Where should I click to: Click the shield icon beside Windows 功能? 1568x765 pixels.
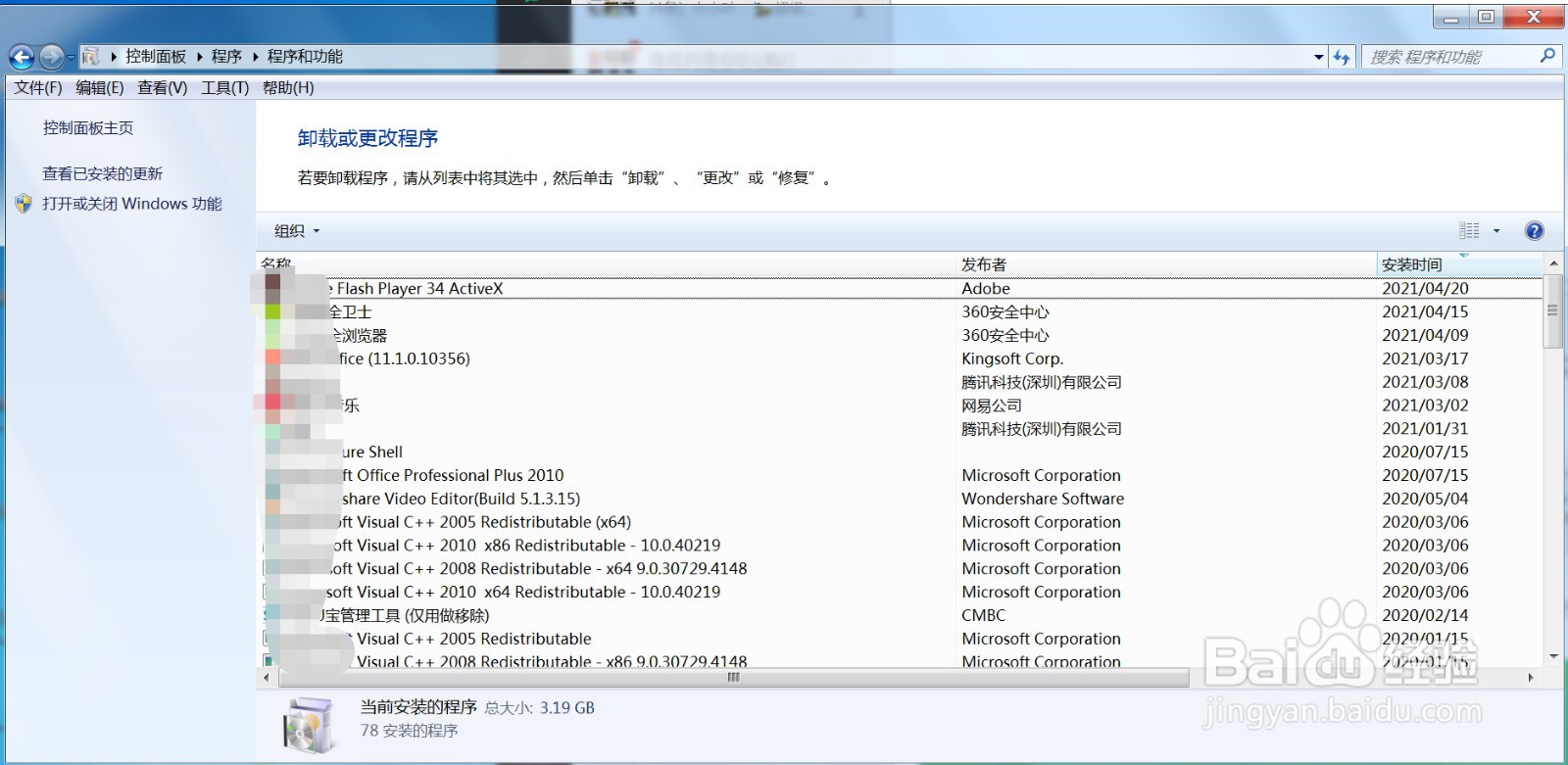click(24, 204)
